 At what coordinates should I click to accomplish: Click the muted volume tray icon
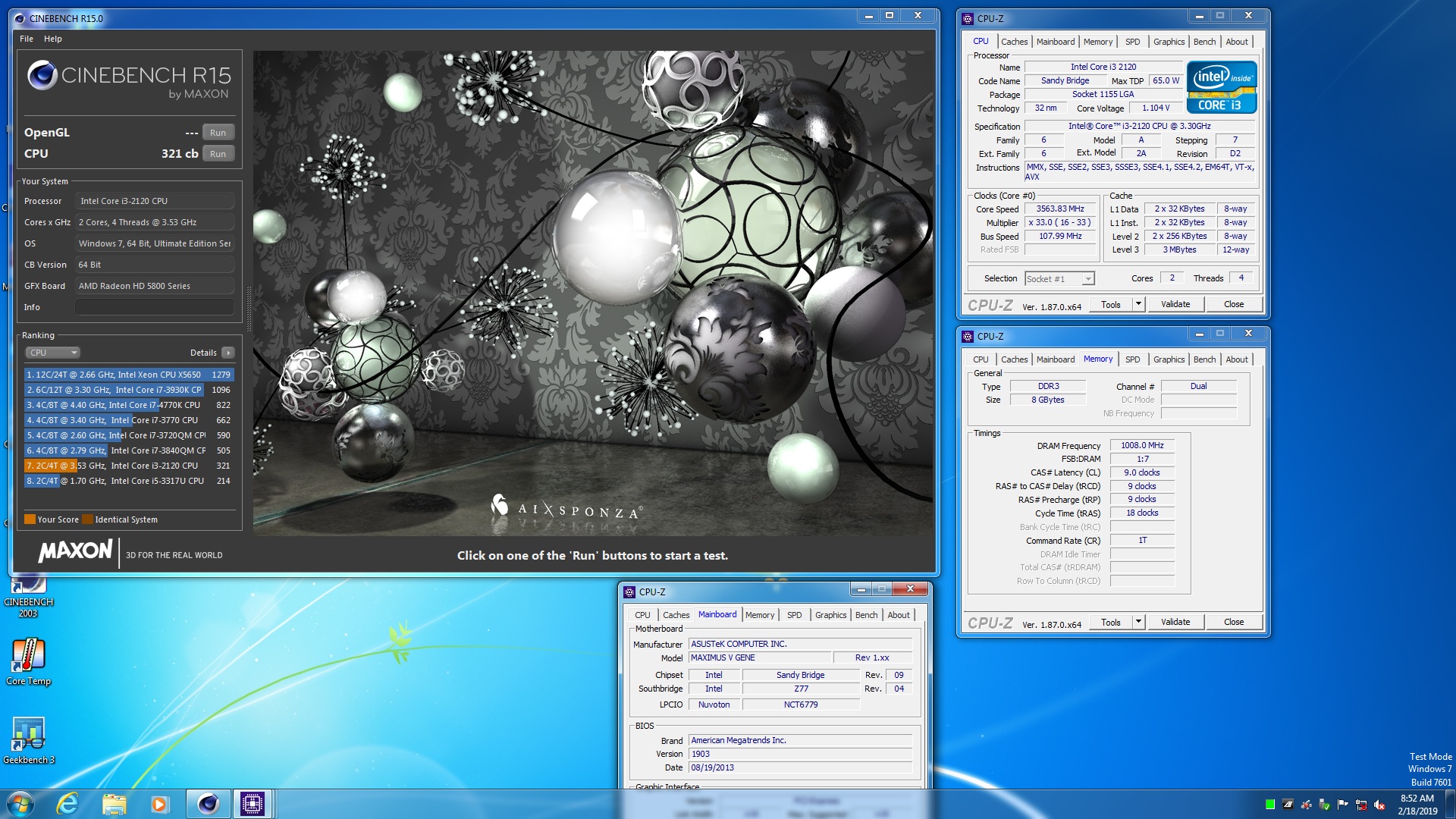(1379, 805)
